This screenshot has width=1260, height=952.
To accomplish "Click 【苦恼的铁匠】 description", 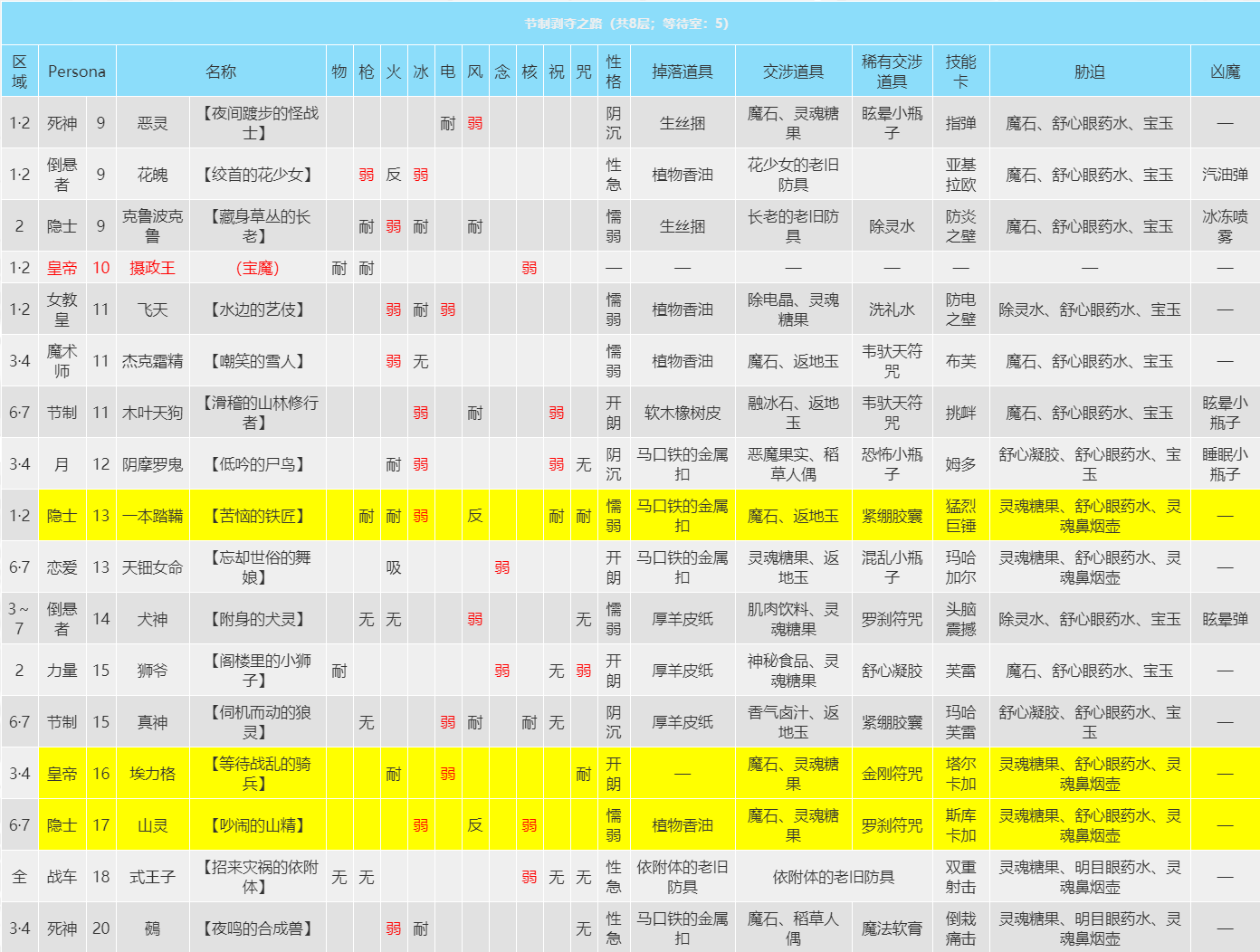I will click(x=258, y=516).
